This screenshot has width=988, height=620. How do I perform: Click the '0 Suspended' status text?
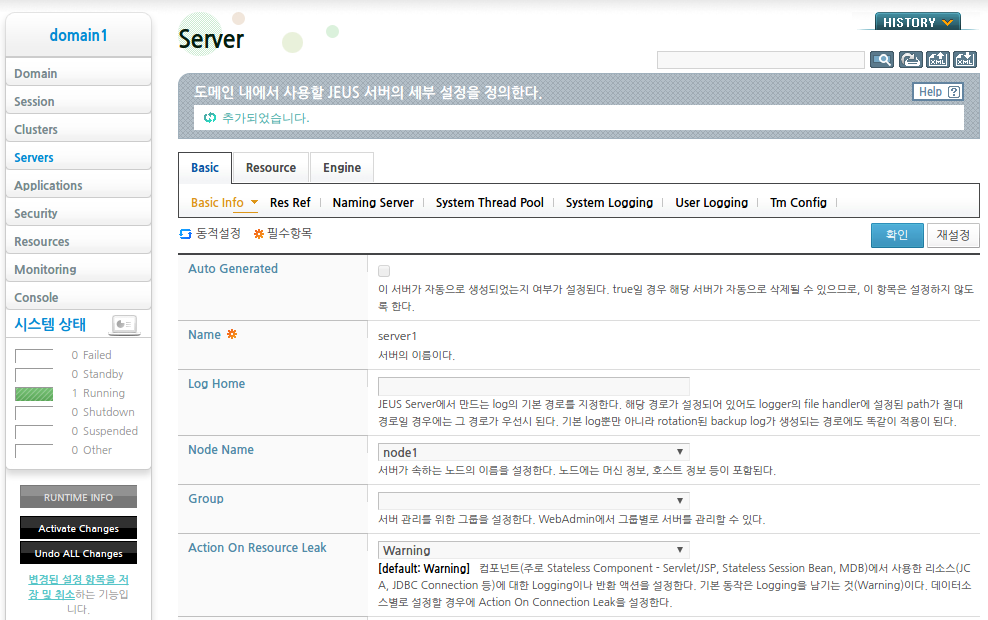[105, 431]
